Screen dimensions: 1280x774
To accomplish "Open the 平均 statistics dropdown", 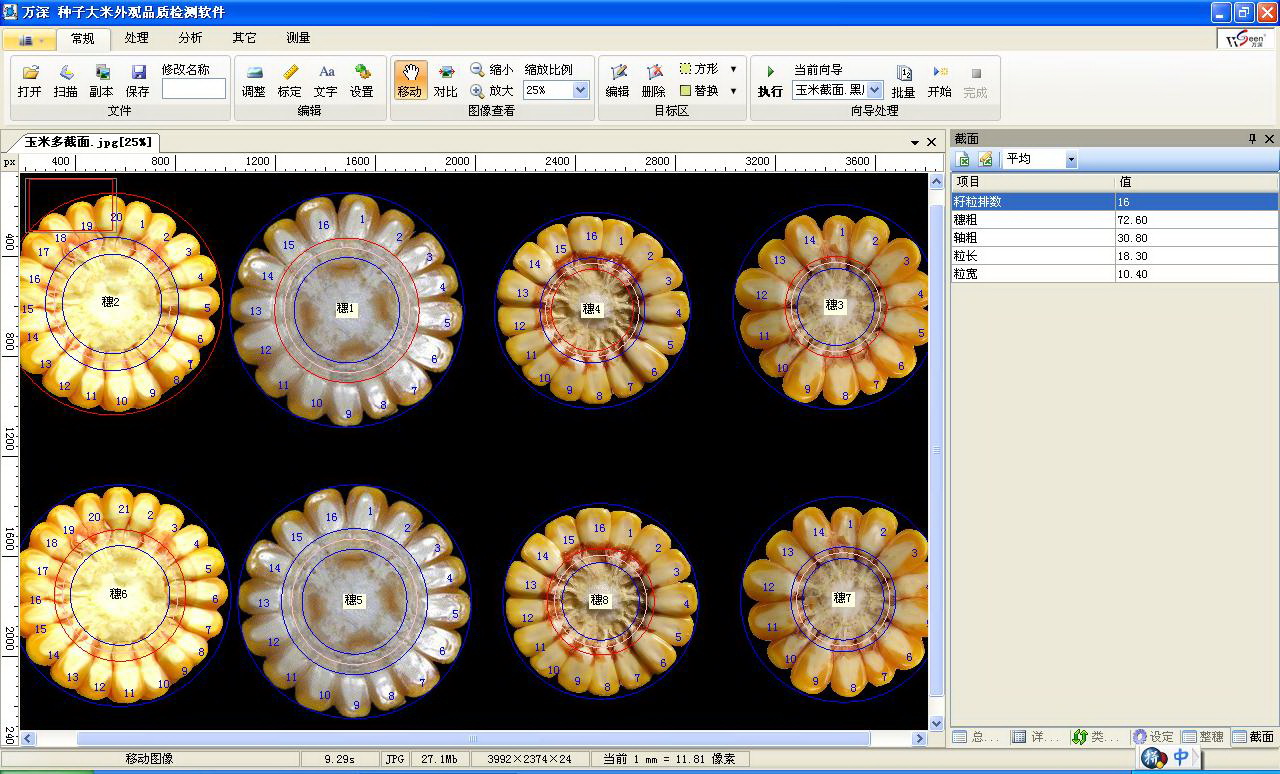I will [x=1071, y=160].
